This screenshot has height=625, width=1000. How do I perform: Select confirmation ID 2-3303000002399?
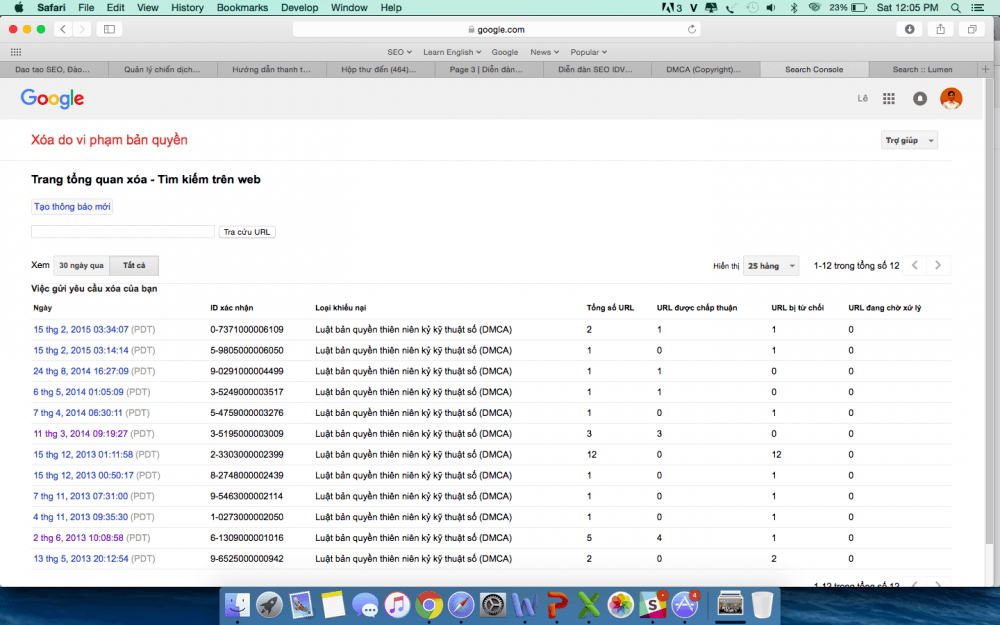(247, 455)
